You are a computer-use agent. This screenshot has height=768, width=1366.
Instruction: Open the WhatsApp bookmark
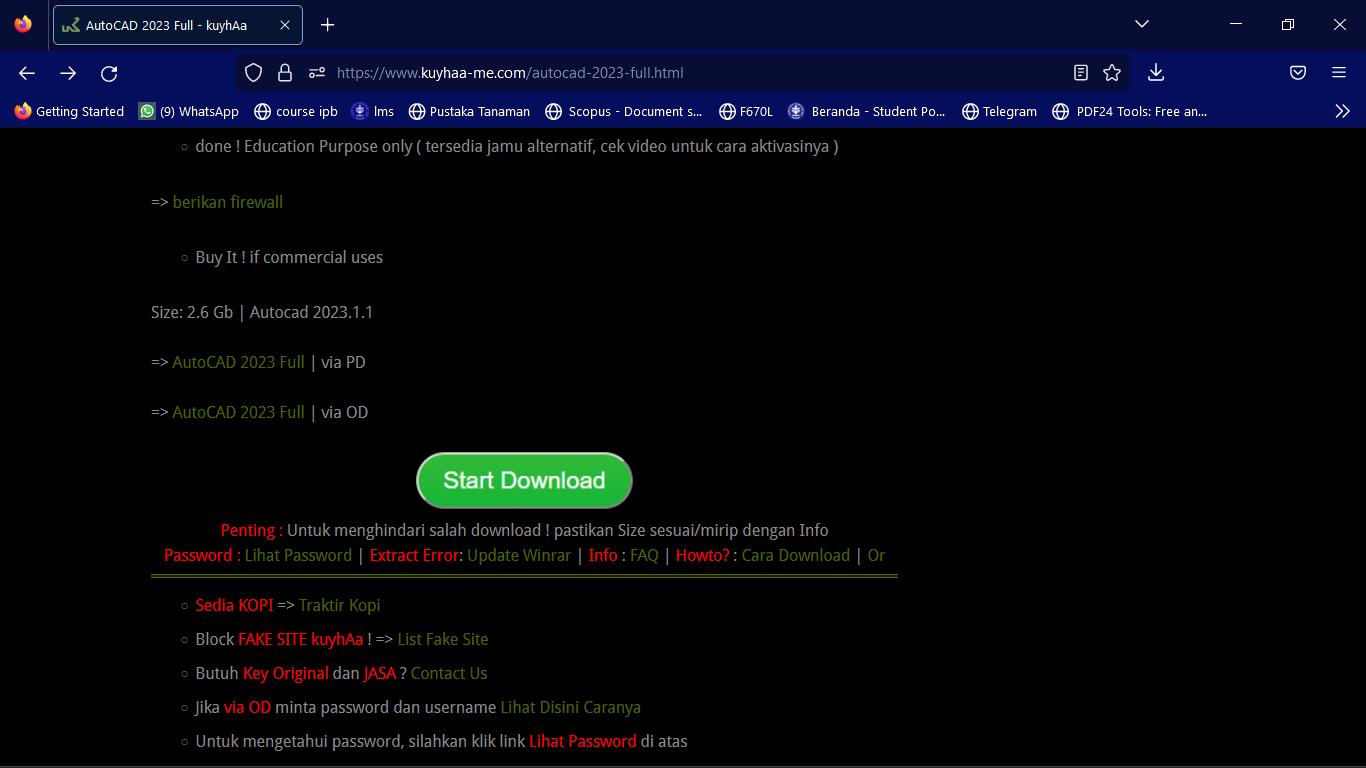tap(189, 111)
